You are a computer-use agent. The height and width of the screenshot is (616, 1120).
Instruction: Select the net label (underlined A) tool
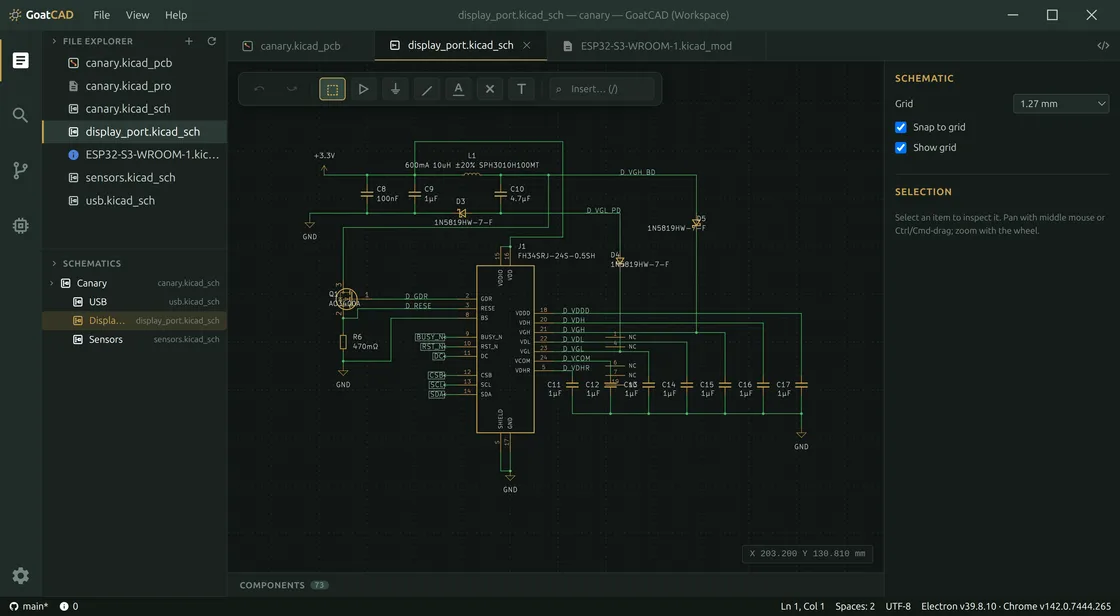point(459,89)
